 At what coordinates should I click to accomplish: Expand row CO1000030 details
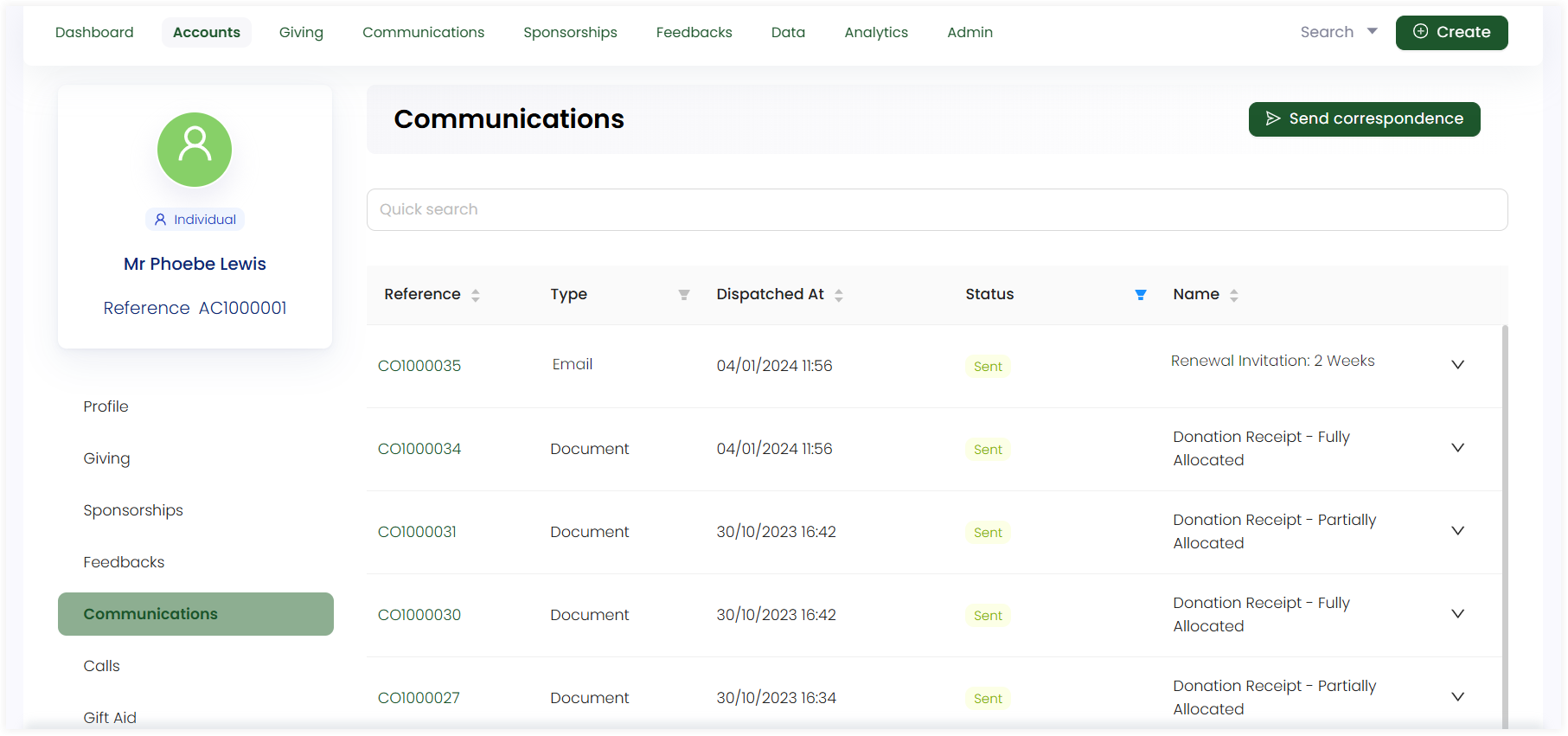(1457, 614)
